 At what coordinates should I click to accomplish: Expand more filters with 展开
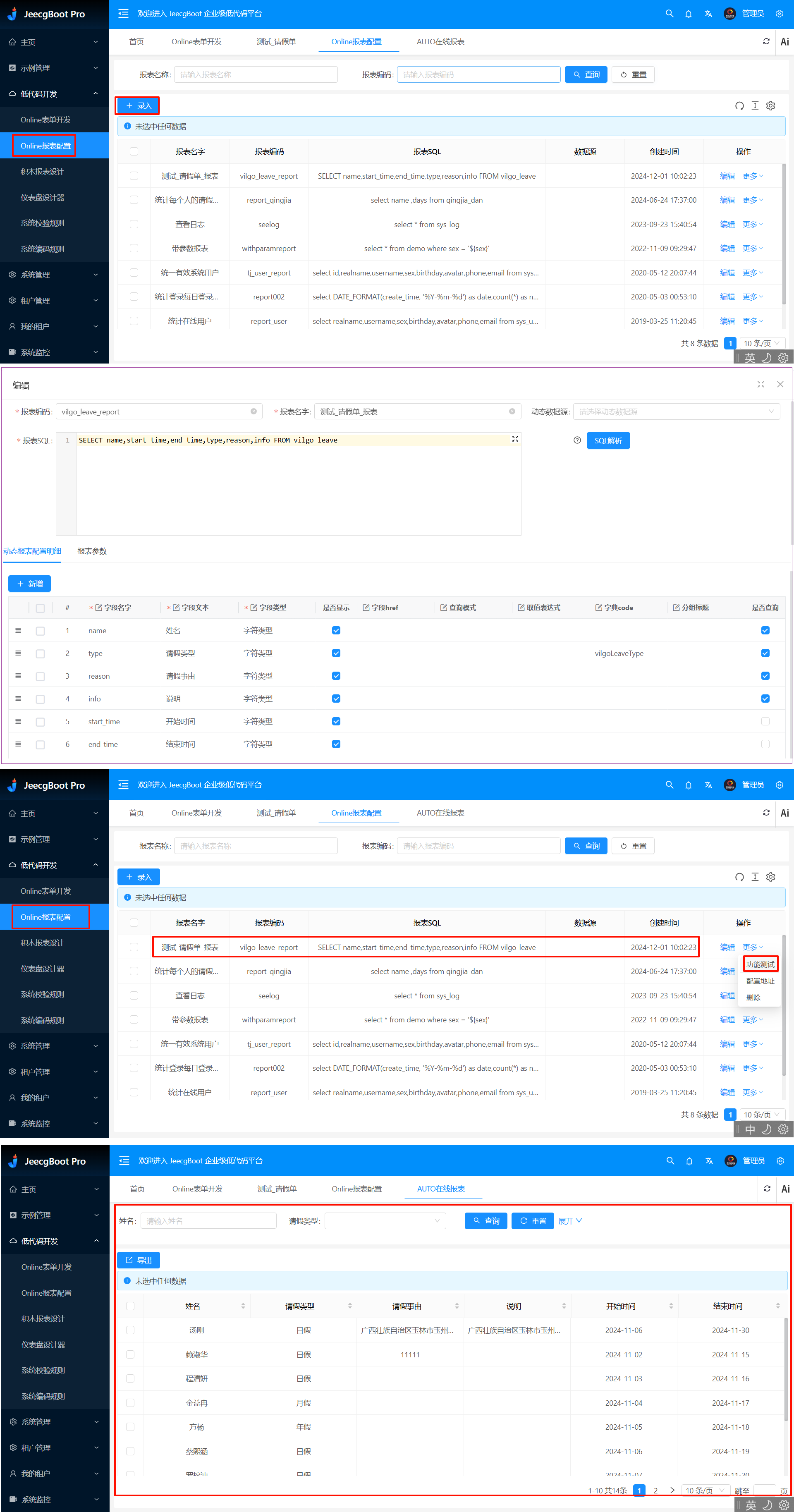(569, 1221)
